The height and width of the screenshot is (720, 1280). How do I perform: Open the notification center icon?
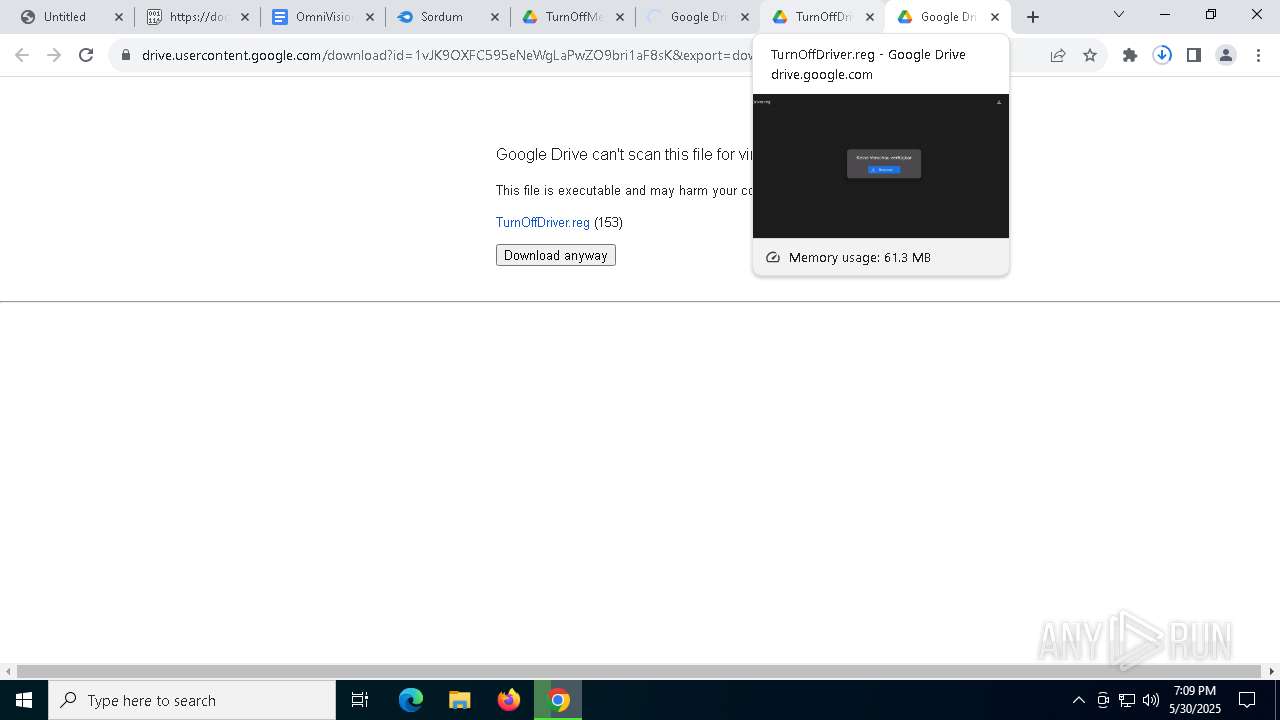click(x=1247, y=700)
